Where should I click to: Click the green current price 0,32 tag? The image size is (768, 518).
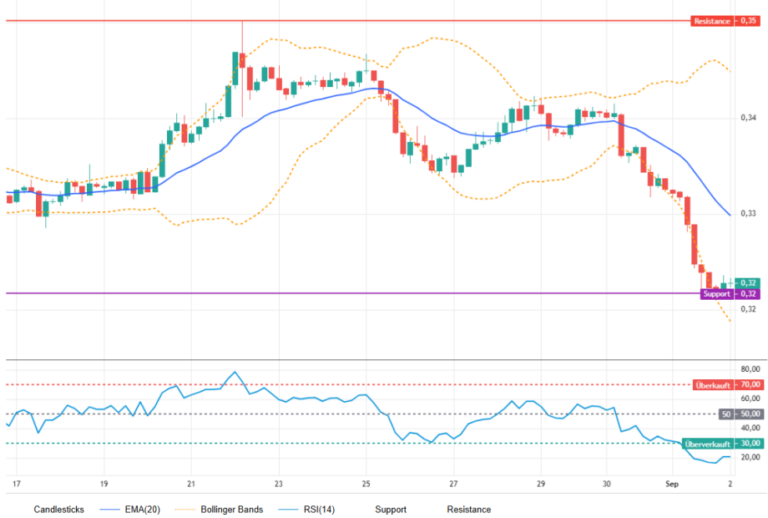[747, 283]
